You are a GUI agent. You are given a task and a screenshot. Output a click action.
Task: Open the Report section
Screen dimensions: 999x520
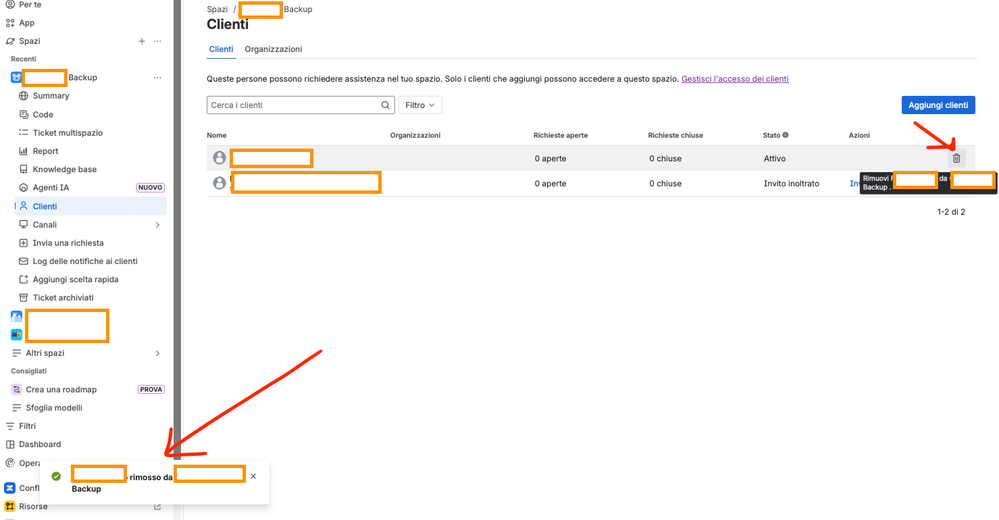coord(45,151)
